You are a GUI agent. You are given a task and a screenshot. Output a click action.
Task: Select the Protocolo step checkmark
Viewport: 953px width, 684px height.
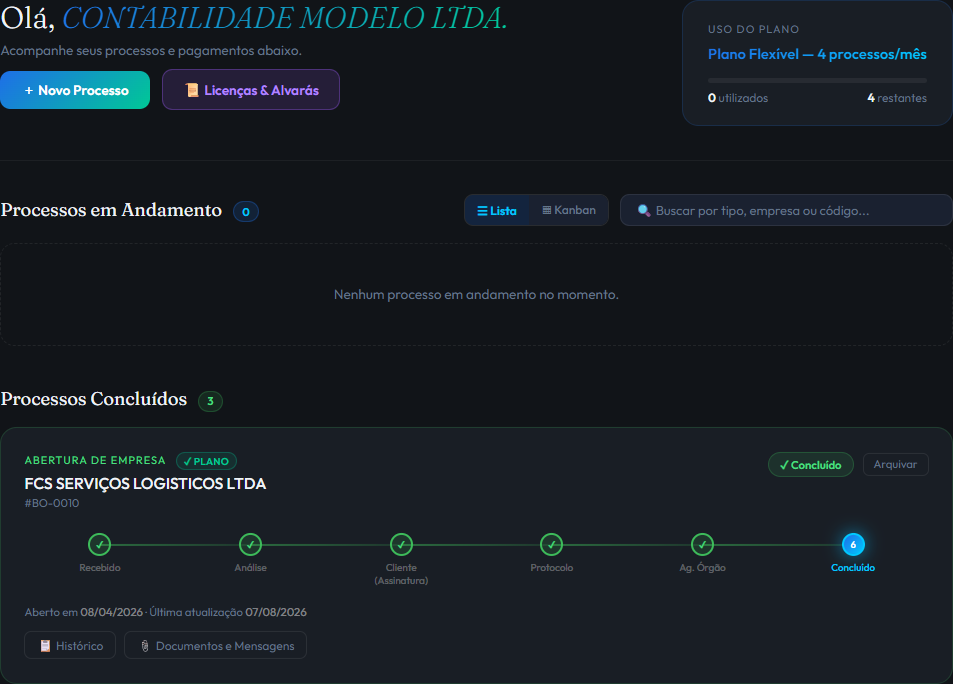pos(551,545)
